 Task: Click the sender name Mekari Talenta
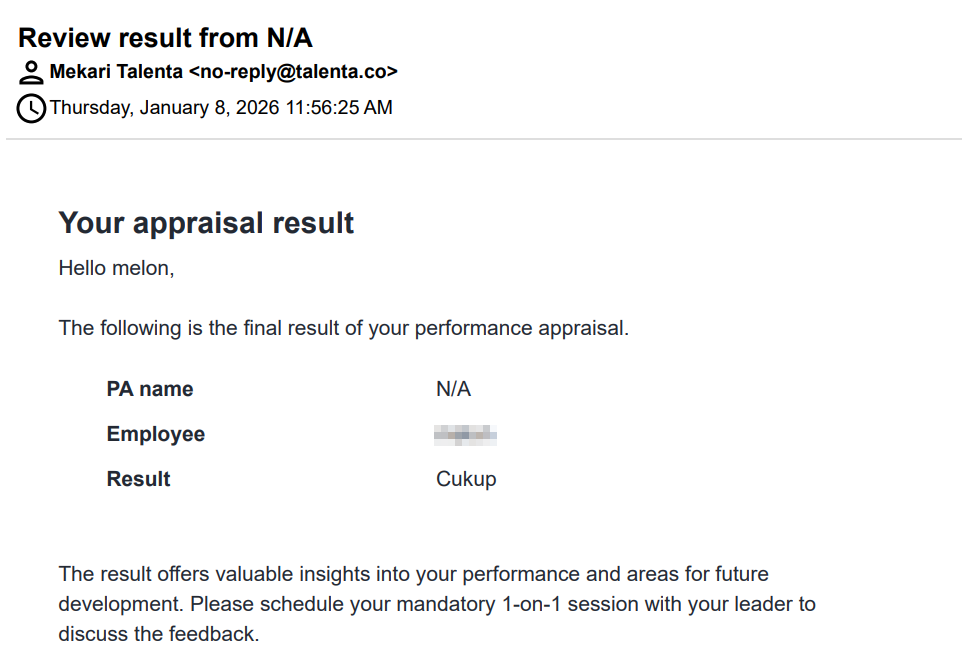[x=116, y=72]
